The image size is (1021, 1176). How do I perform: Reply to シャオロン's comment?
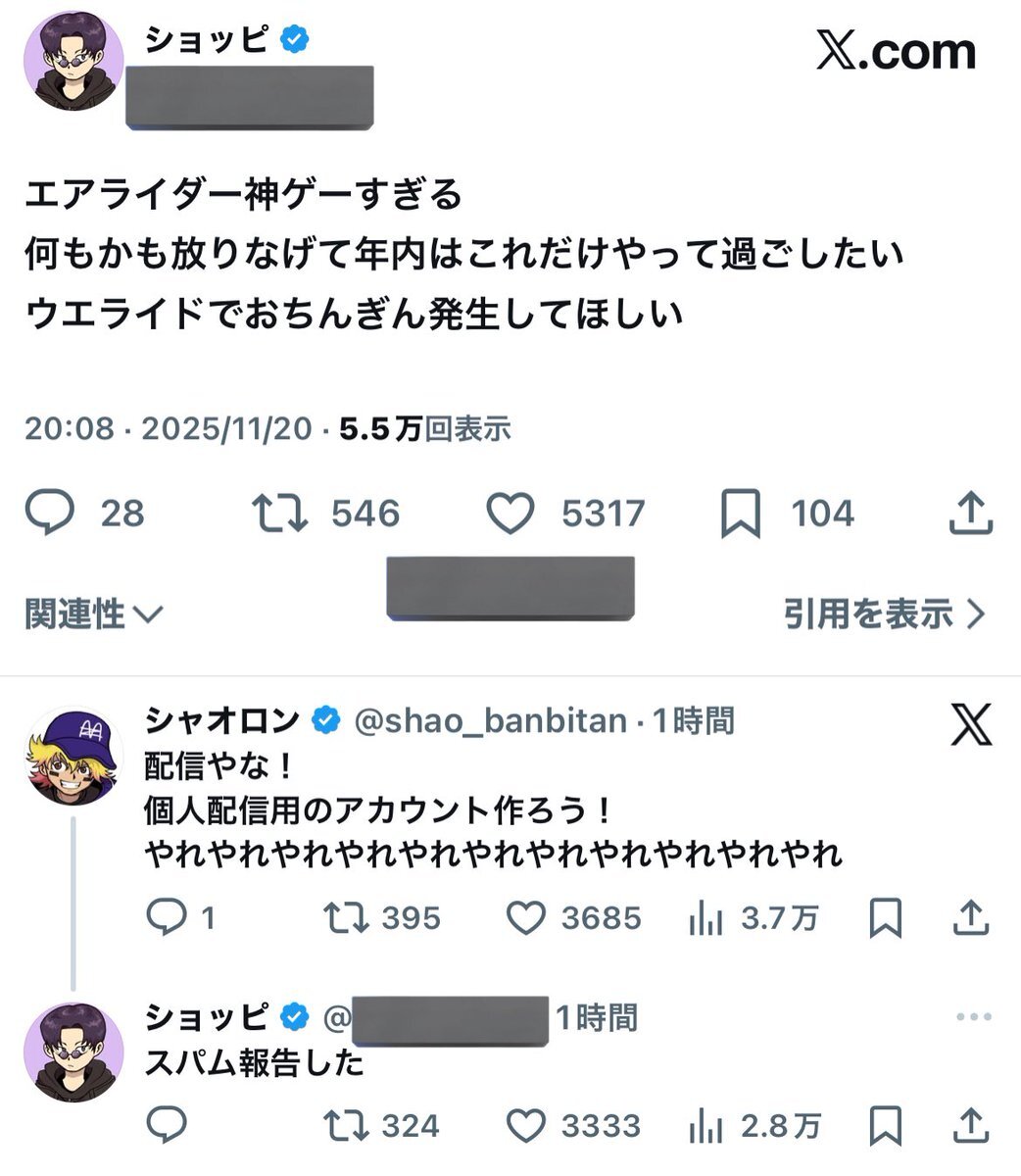tap(166, 918)
